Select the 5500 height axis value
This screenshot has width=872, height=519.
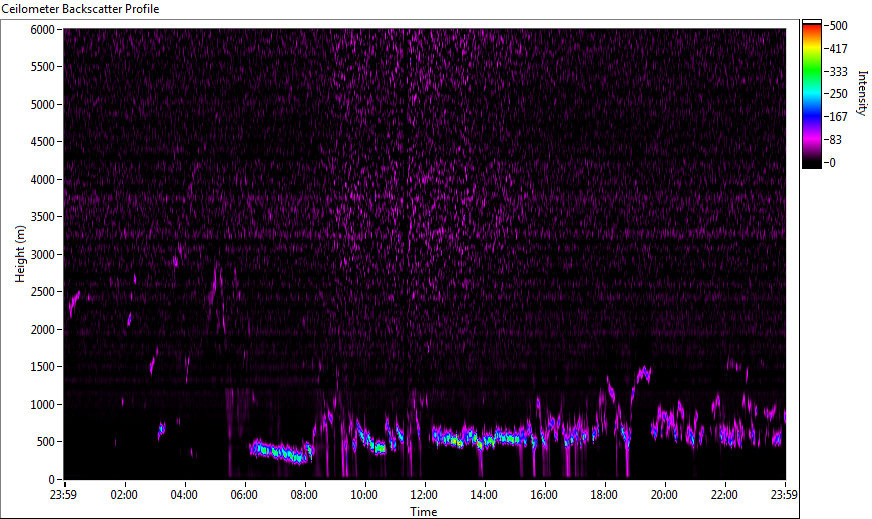click(42, 67)
